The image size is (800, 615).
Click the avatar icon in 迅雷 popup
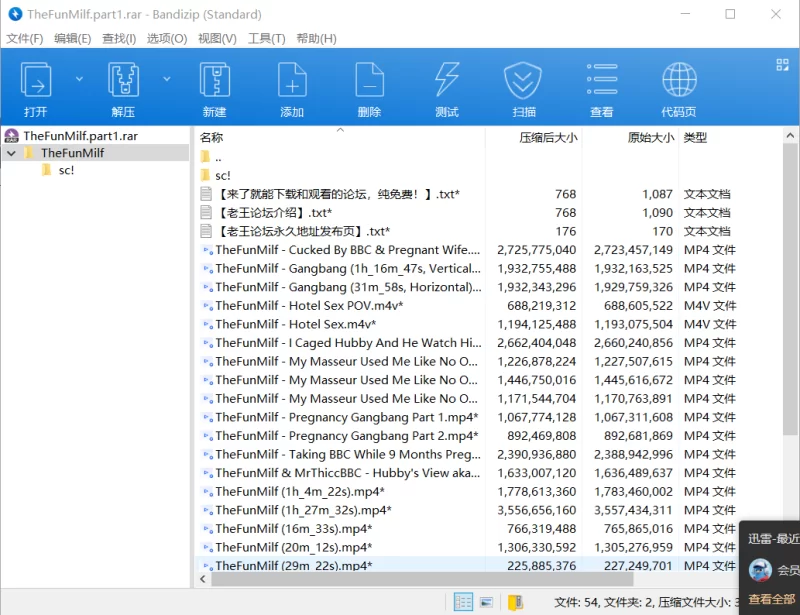click(760, 570)
